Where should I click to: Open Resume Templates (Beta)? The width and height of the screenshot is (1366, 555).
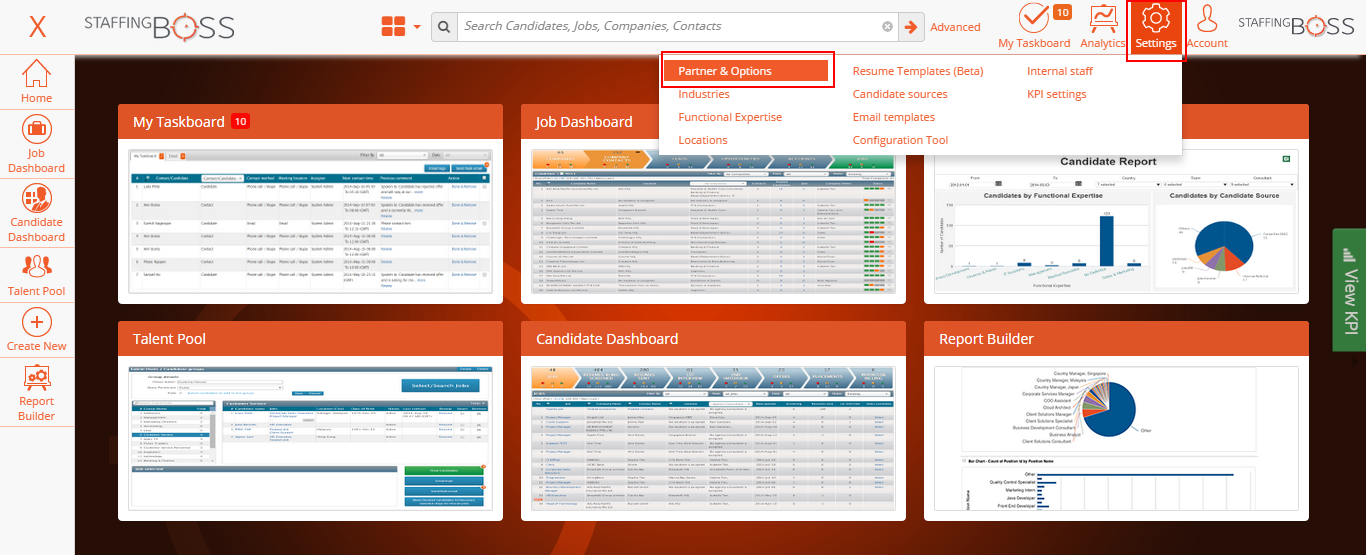(x=918, y=71)
